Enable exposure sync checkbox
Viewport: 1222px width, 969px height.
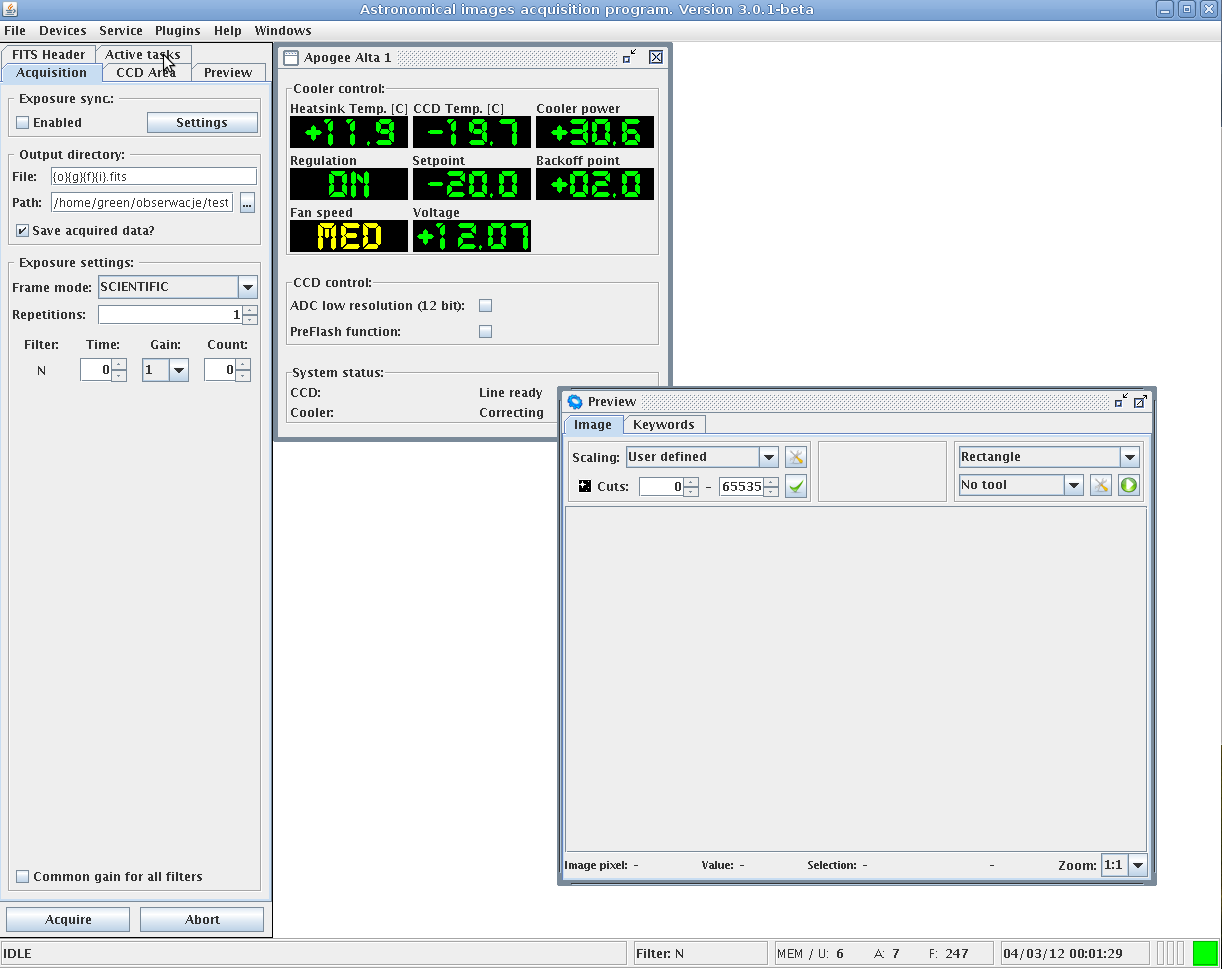point(23,123)
